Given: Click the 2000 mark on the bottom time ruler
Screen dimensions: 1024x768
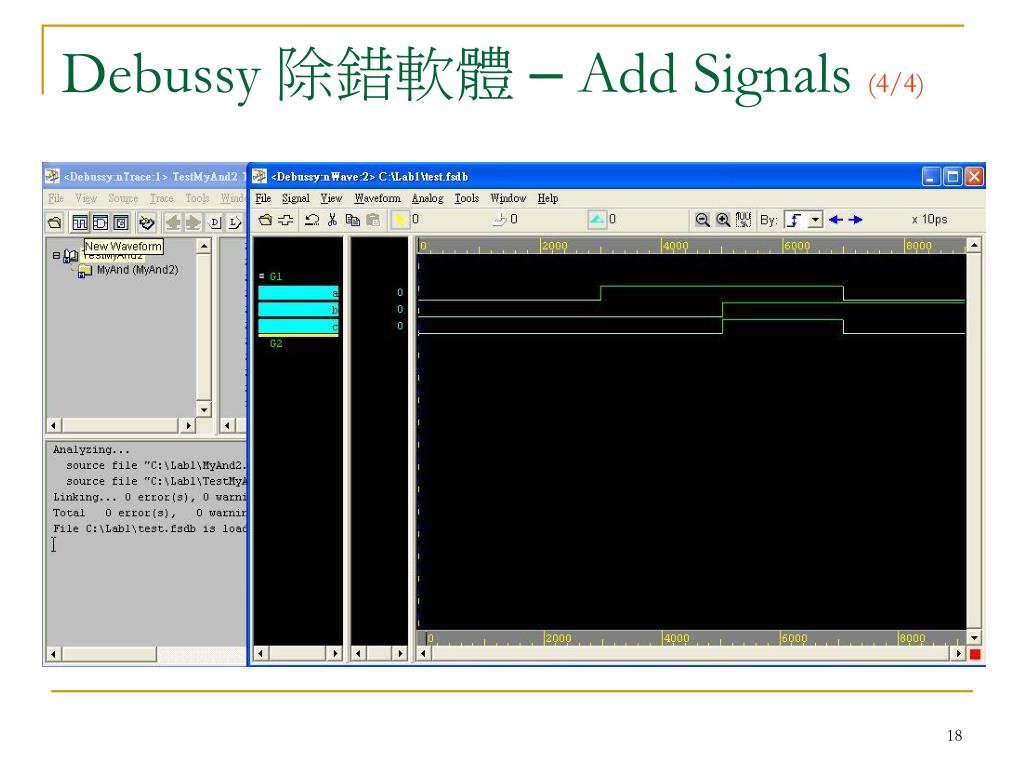Looking at the screenshot, I should click(x=558, y=638).
